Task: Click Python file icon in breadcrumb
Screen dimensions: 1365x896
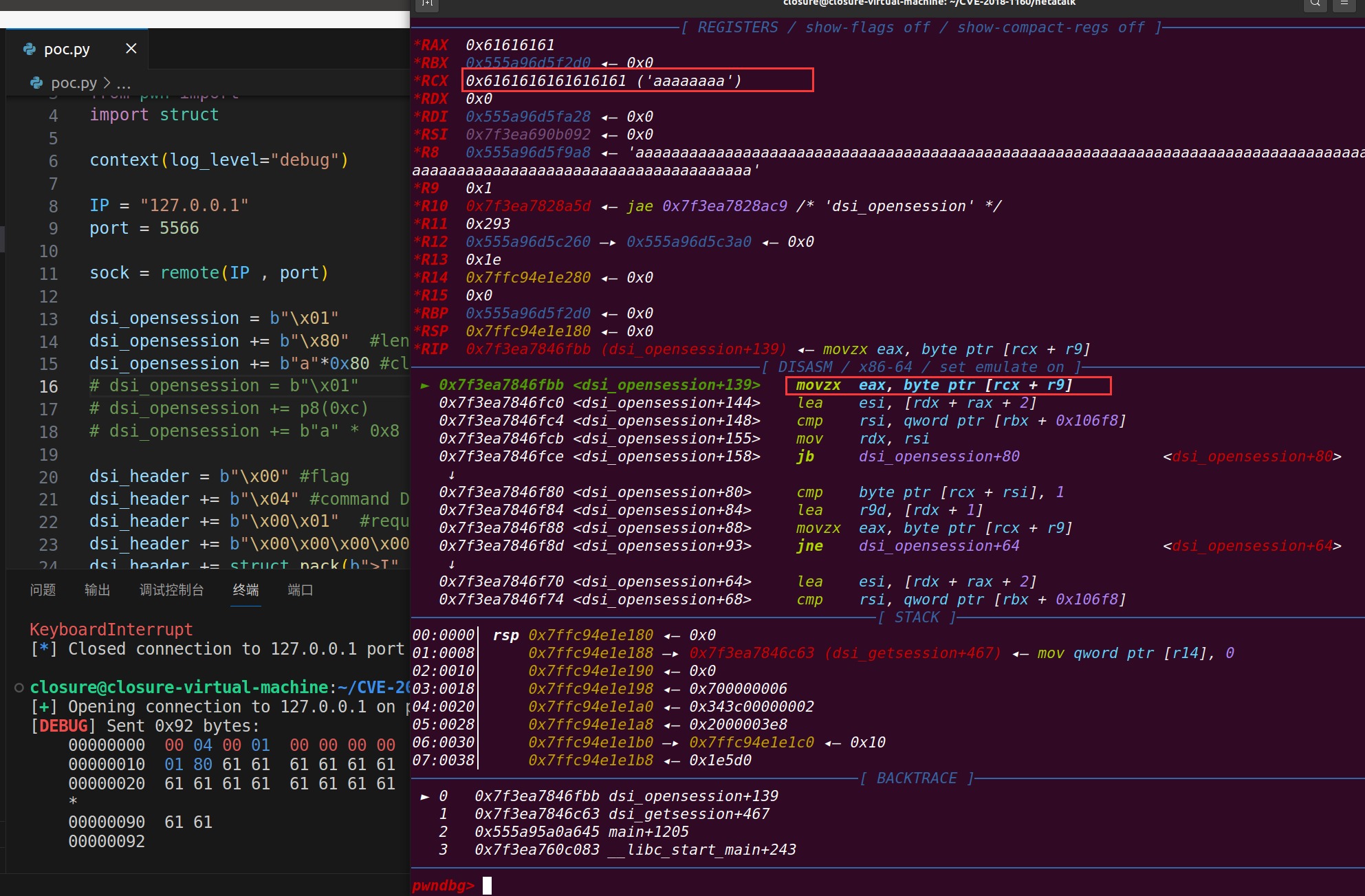Action: 36,83
